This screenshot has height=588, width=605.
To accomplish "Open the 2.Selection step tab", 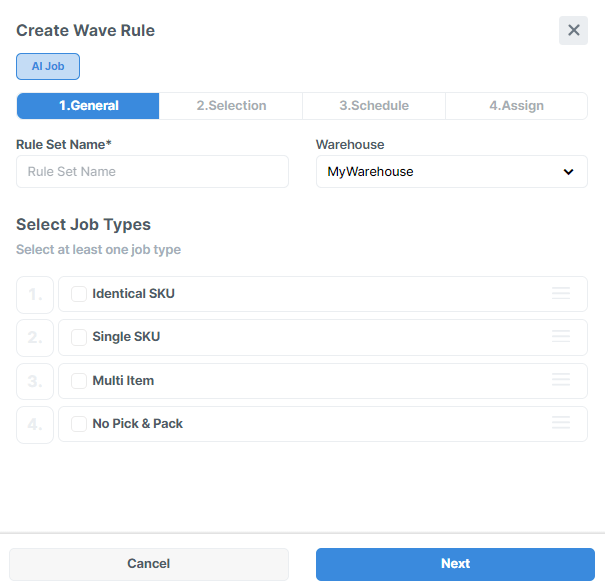I will 231,106.
